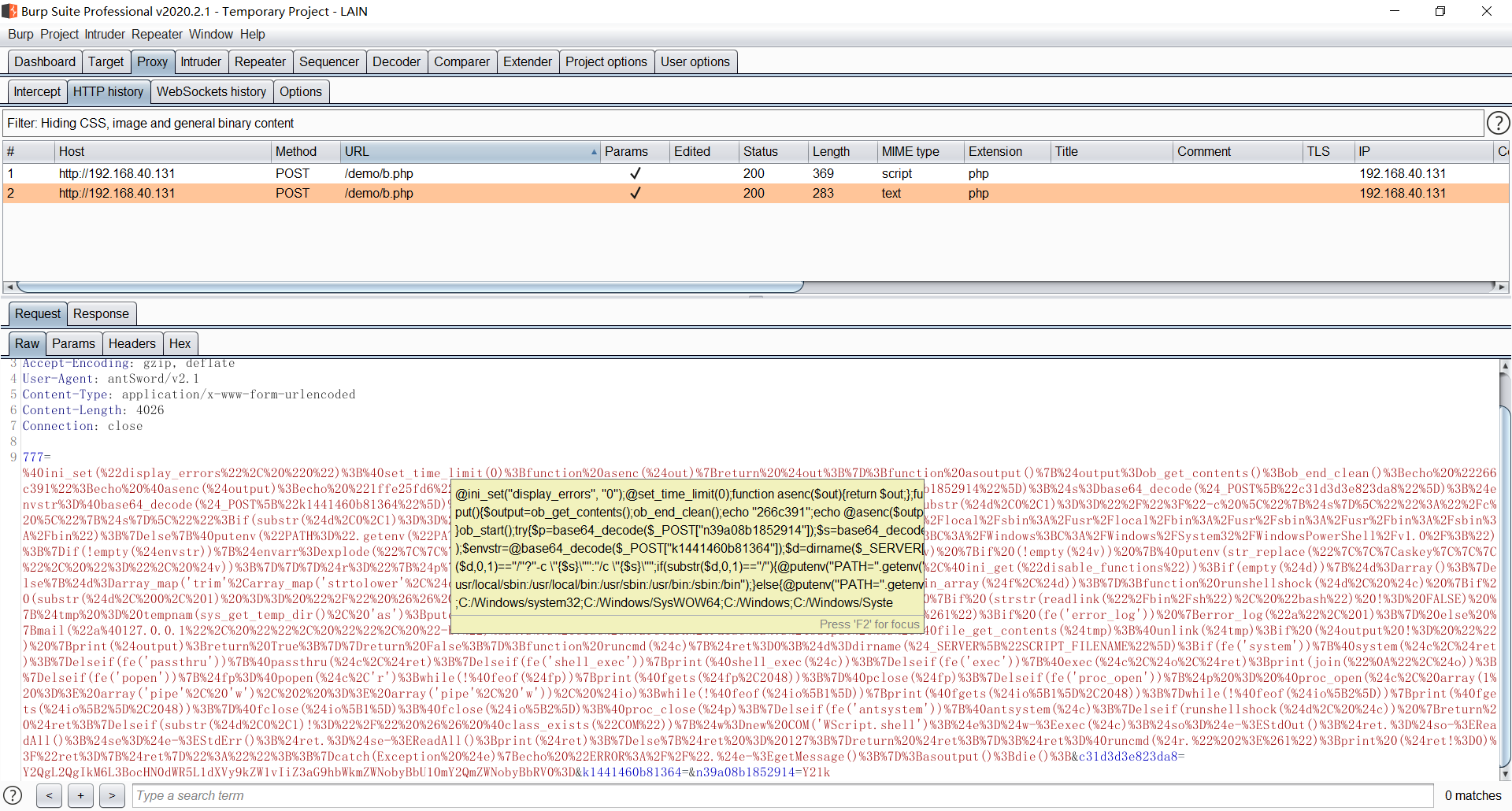1512x811 pixels.
Task: Switch to the Intruder tab
Action: 201,61
